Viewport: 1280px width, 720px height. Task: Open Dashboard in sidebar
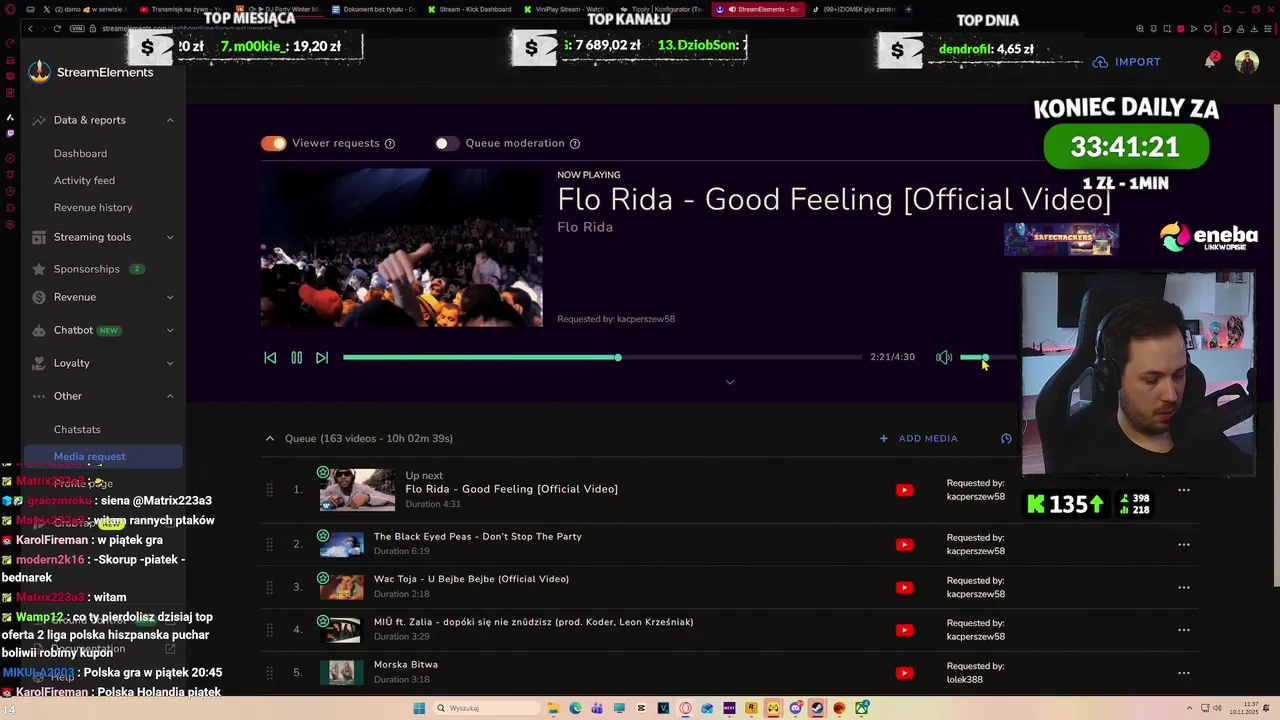point(80,153)
